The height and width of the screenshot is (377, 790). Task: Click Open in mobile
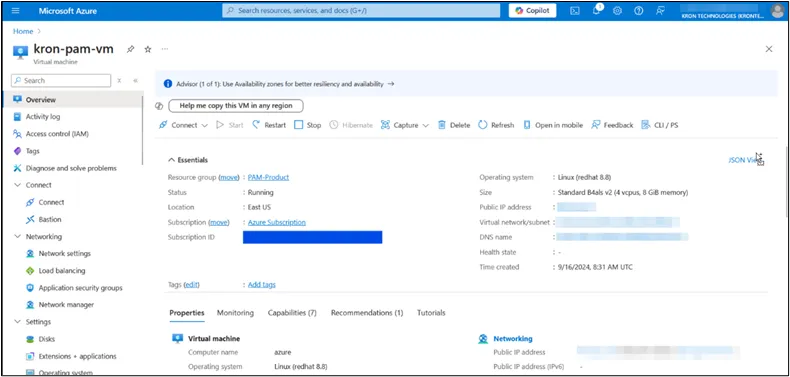[x=553, y=125]
